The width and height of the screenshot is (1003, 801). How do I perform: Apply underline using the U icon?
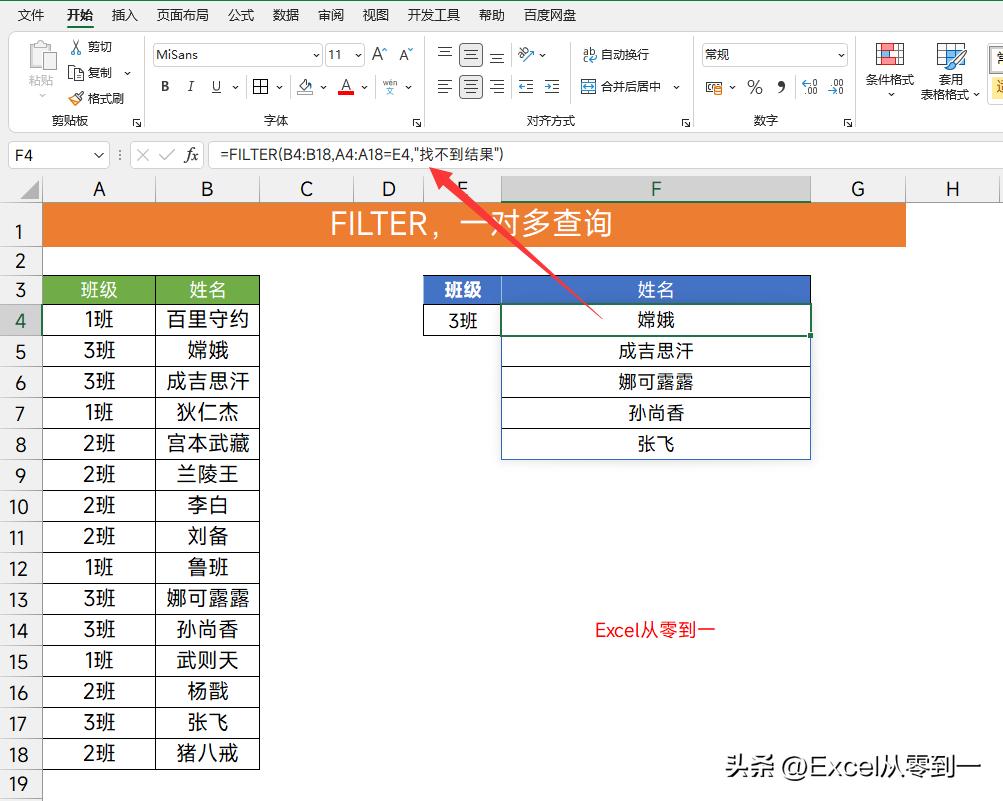coord(216,87)
